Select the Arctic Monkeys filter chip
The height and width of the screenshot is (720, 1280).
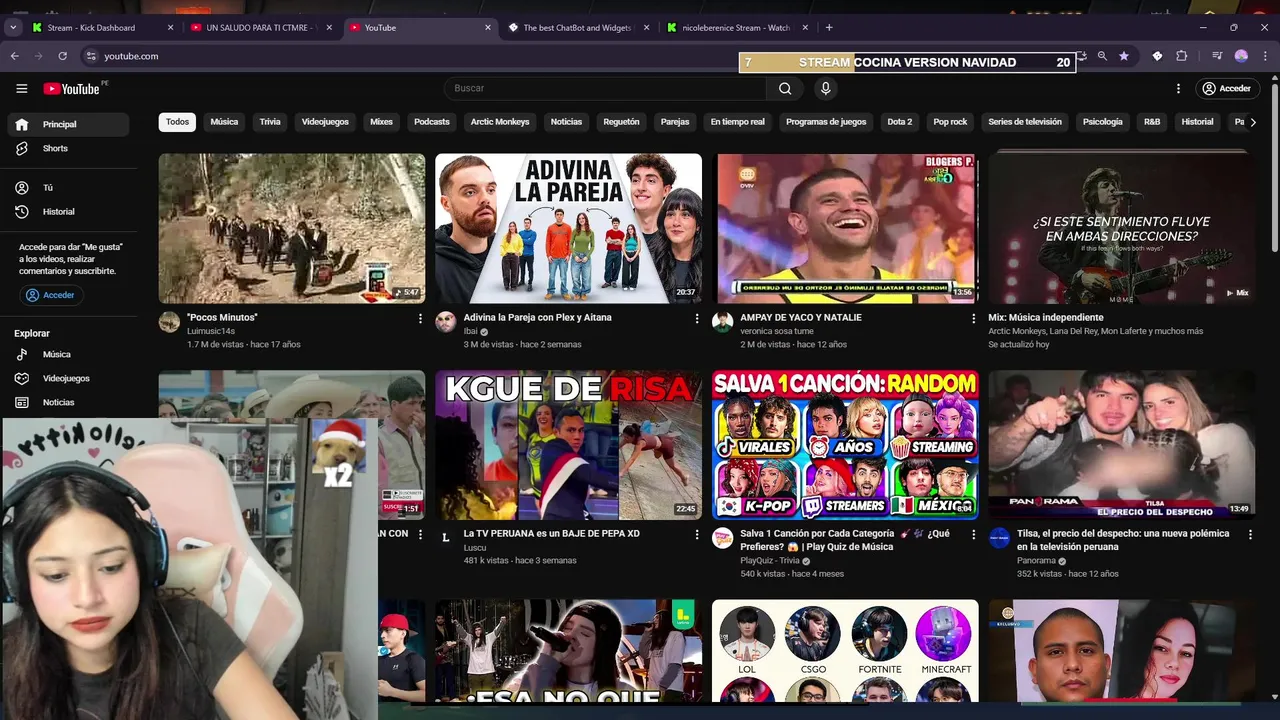(x=500, y=122)
